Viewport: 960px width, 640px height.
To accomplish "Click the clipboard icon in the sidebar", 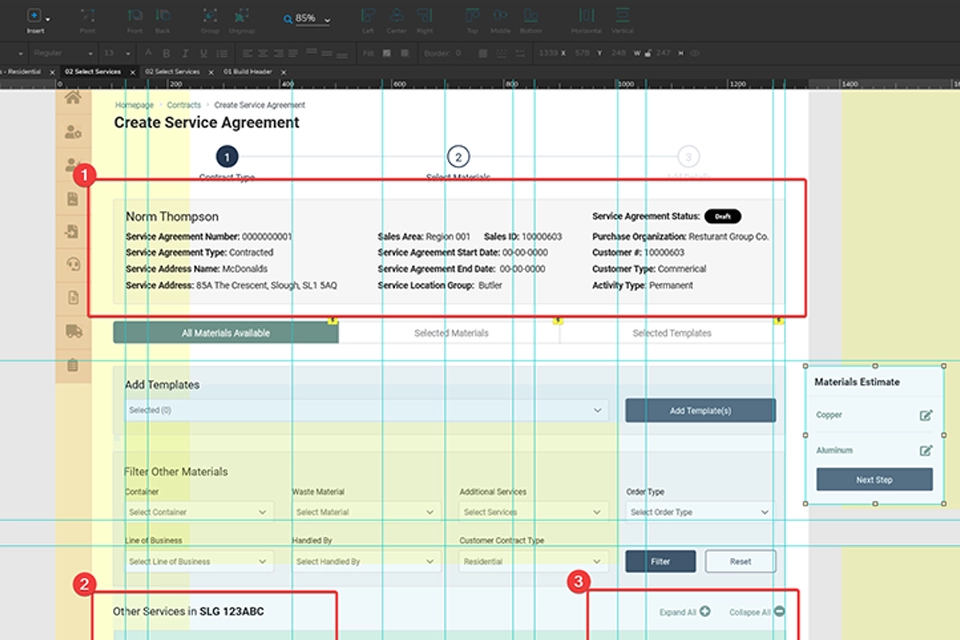I will point(73,365).
